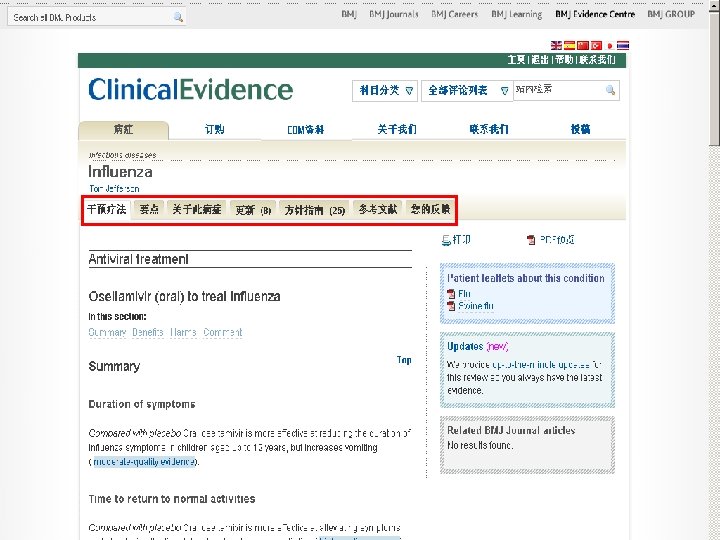Select the 病症 main tab

click(124, 130)
